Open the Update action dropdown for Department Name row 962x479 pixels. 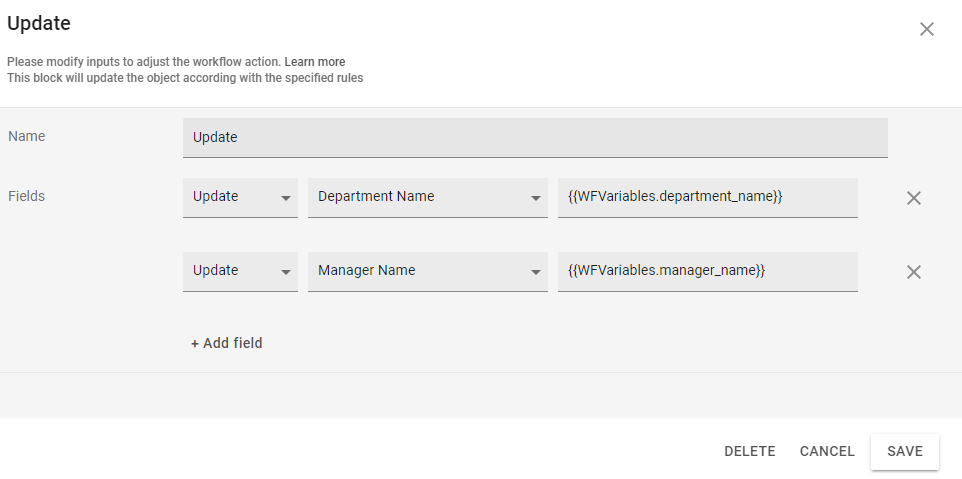point(238,197)
